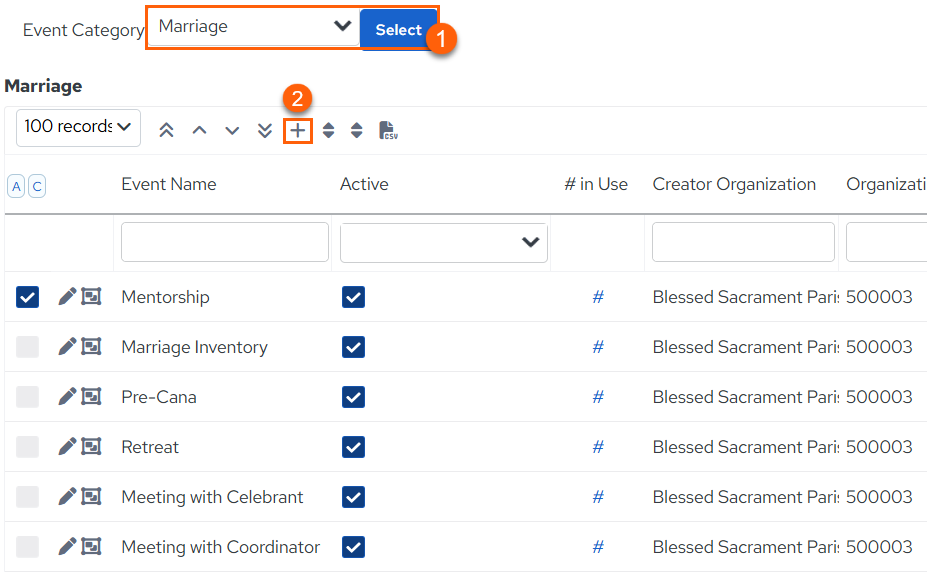Click the C button in header row
Screen dimensions: 927x572
[37, 186]
